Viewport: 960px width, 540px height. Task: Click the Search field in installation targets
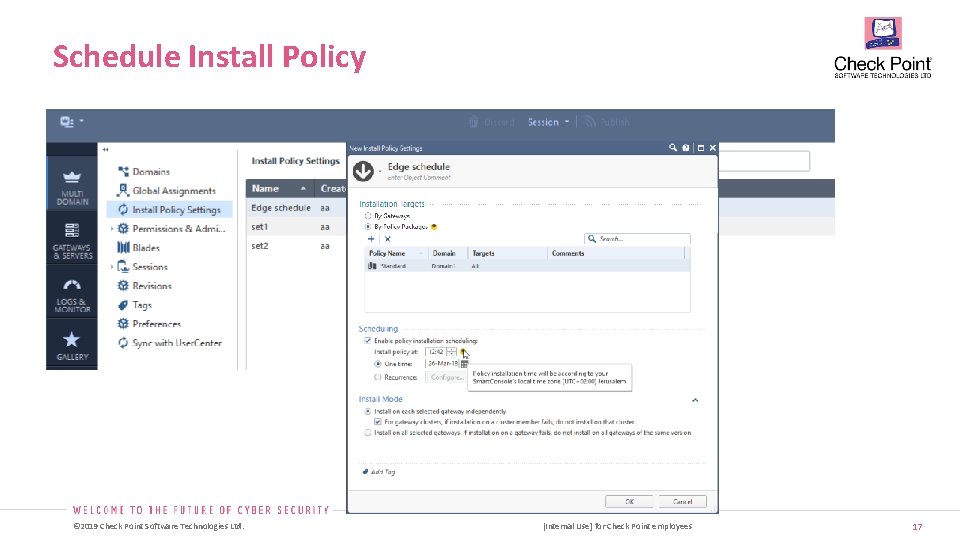pos(637,239)
